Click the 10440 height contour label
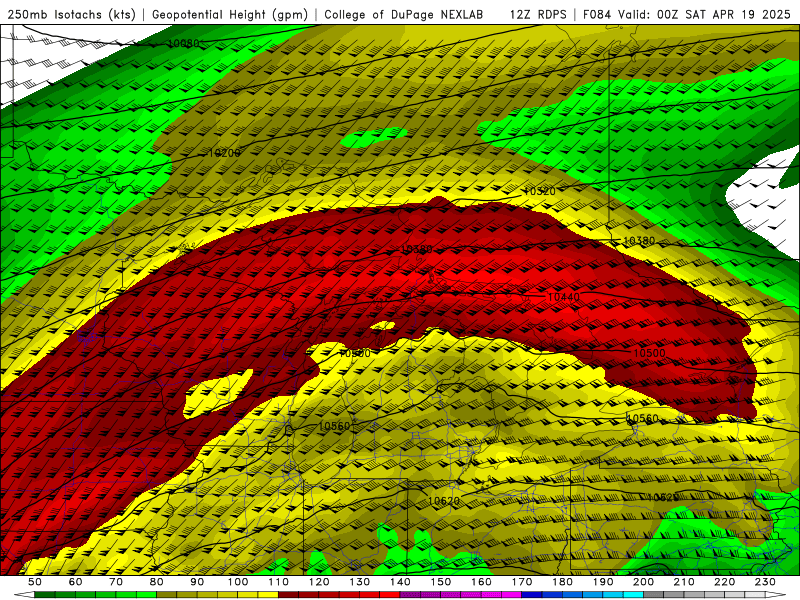The width and height of the screenshot is (800, 600). pyautogui.click(x=563, y=297)
